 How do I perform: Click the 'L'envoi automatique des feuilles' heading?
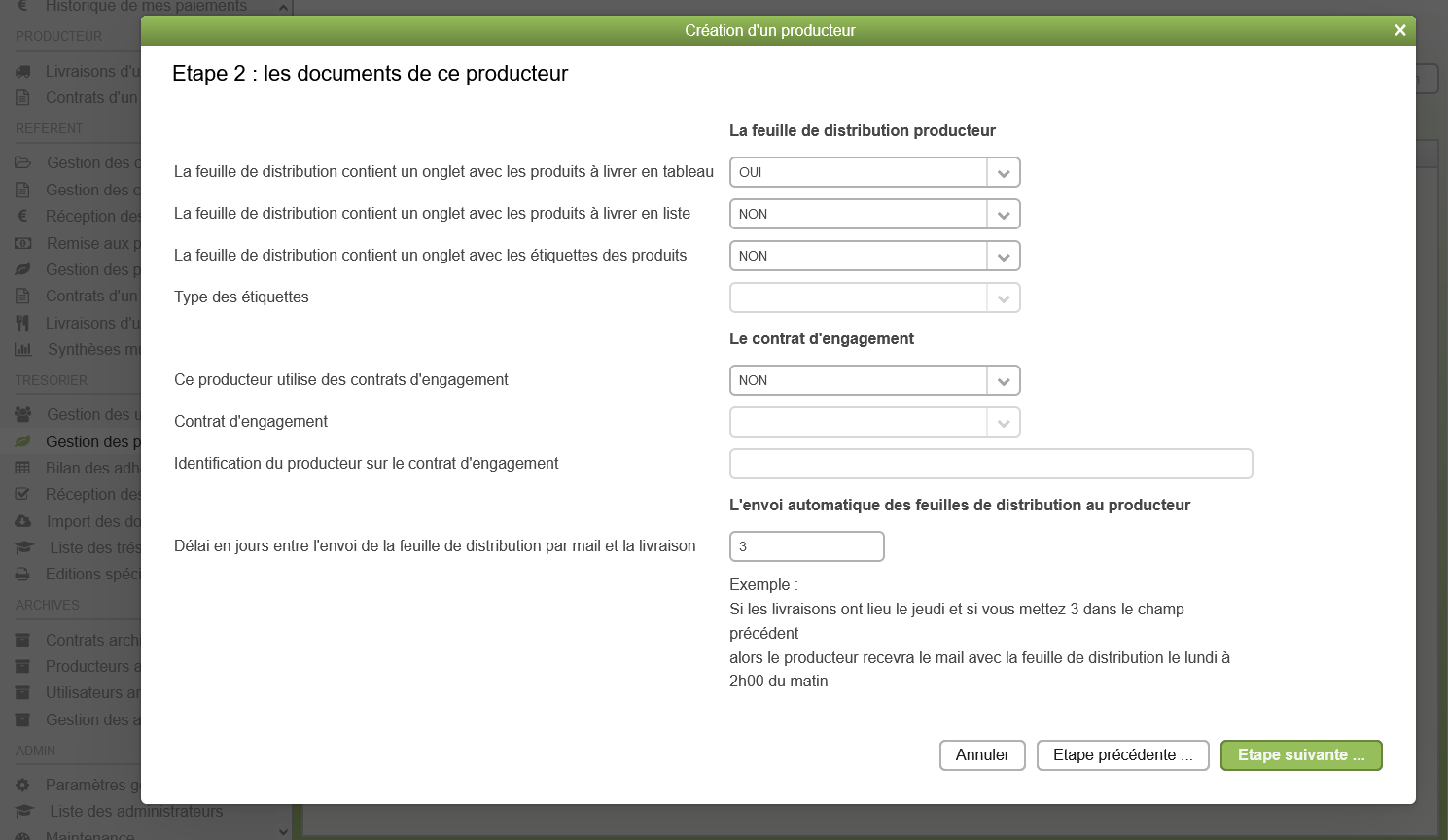click(960, 505)
